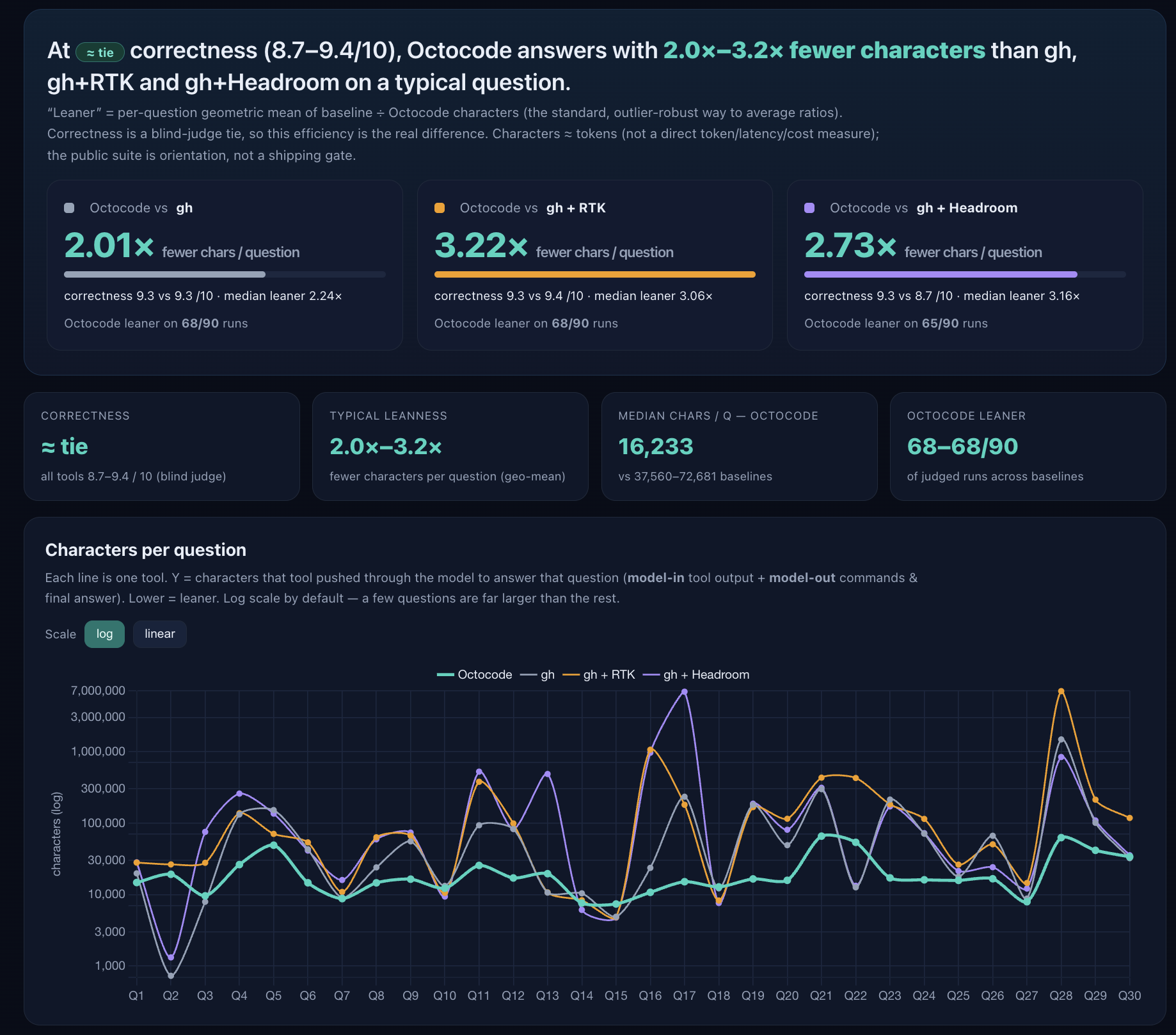Click the Characters per question heading
This screenshot has height=1035, width=1176.
pyautogui.click(x=146, y=550)
